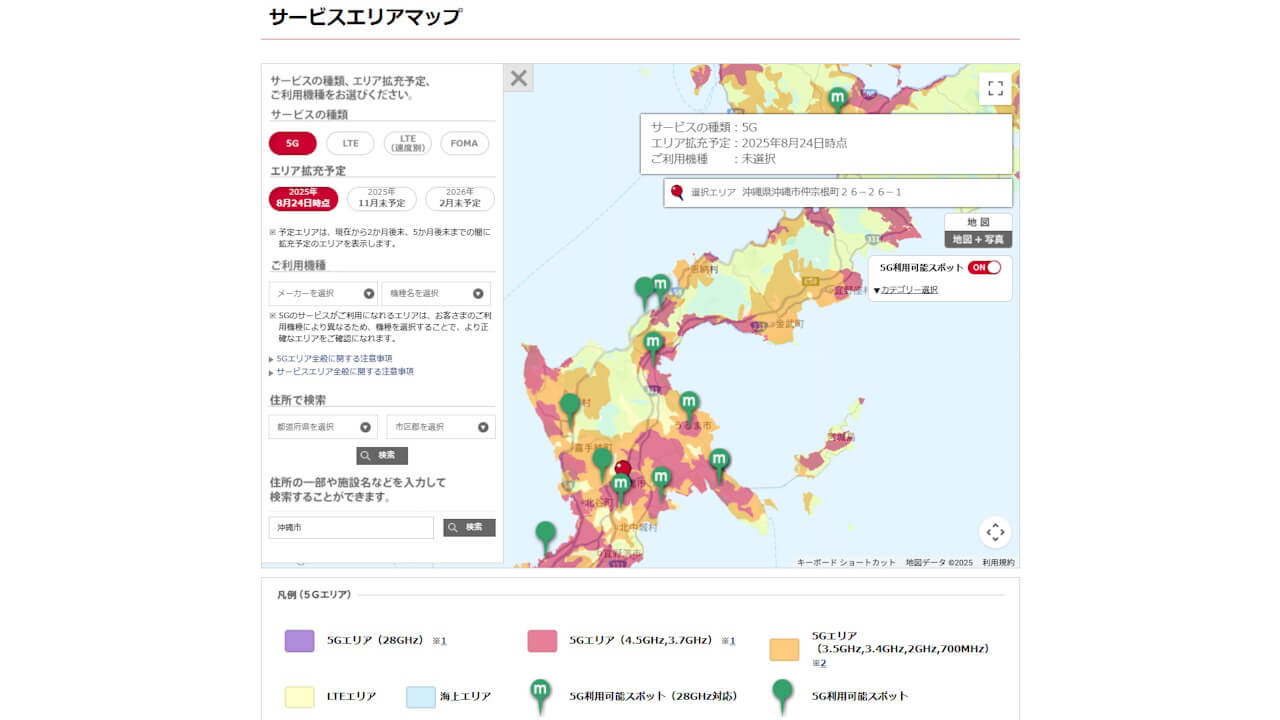
Task: Expand 5Gエリア全般に関する注意事項
Action: 334,358
